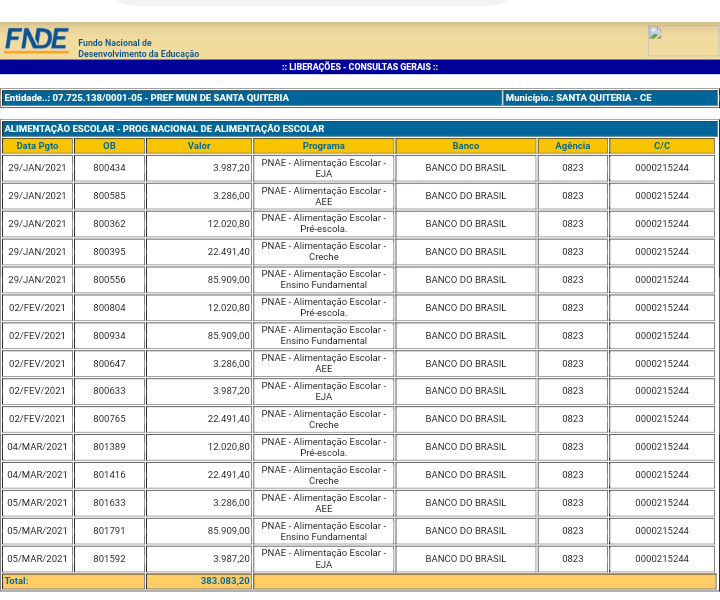Click the Fundo Nacional de Desenvolvimento text
Image resolution: width=720 pixels, height=600 pixels.
(x=138, y=49)
